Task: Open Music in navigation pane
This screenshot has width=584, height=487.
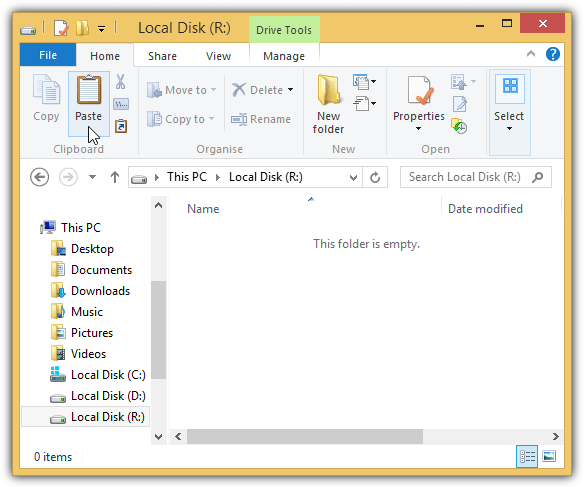Action: (87, 312)
